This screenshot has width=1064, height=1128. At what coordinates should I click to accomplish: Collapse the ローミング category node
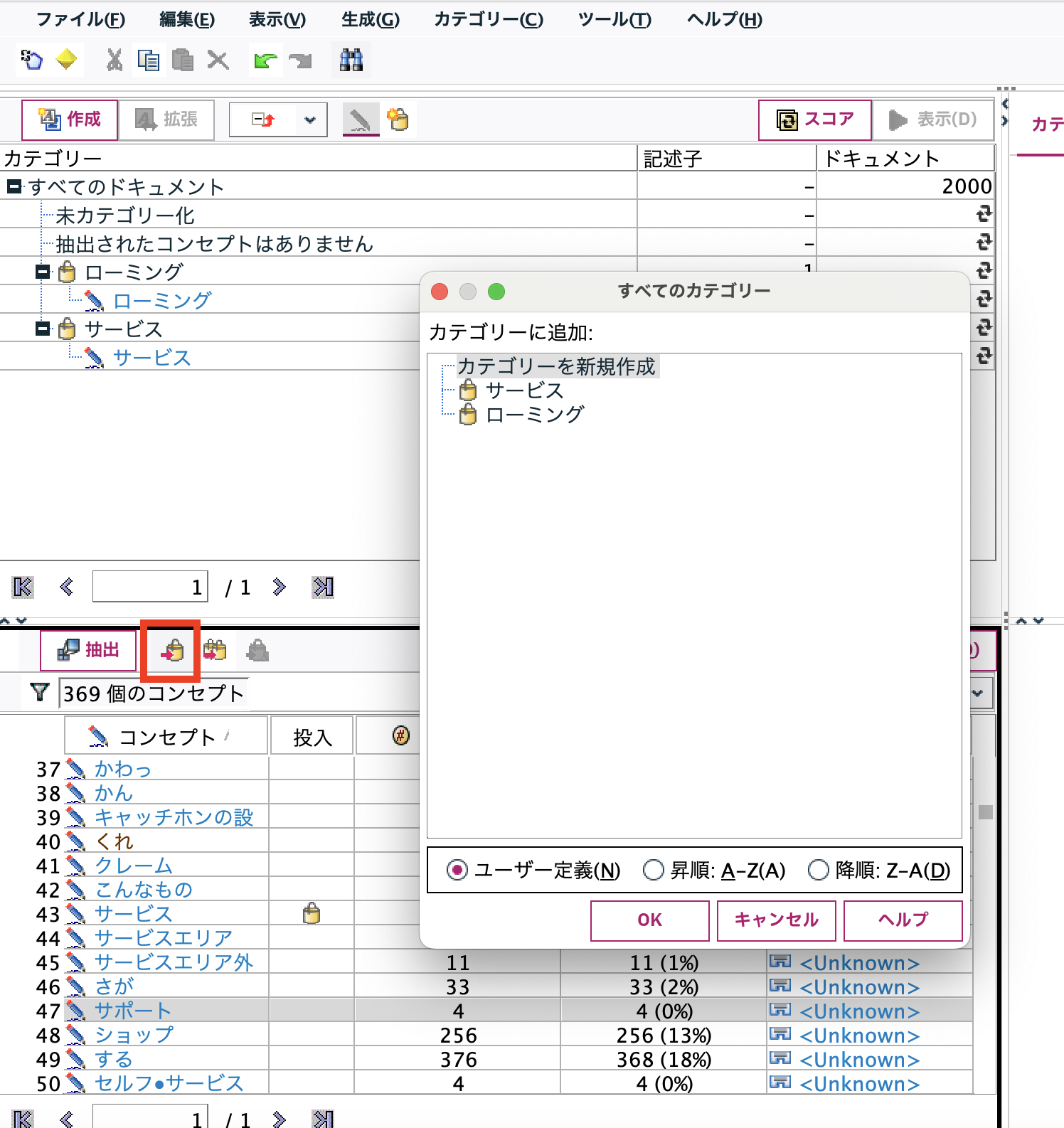pyautogui.click(x=43, y=272)
